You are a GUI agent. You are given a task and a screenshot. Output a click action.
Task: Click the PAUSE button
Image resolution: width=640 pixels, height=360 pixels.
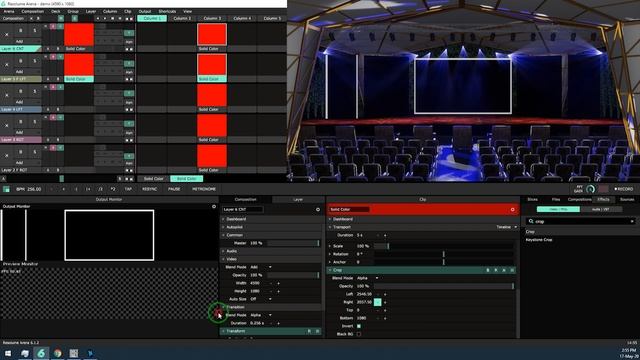[x=174, y=189]
